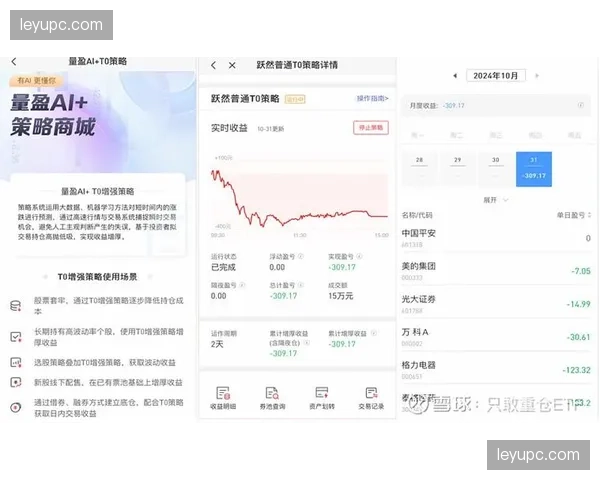The image size is (600, 480).
Task: Tap the info icon beside the right 累计增厚收益
Action: 374,333
